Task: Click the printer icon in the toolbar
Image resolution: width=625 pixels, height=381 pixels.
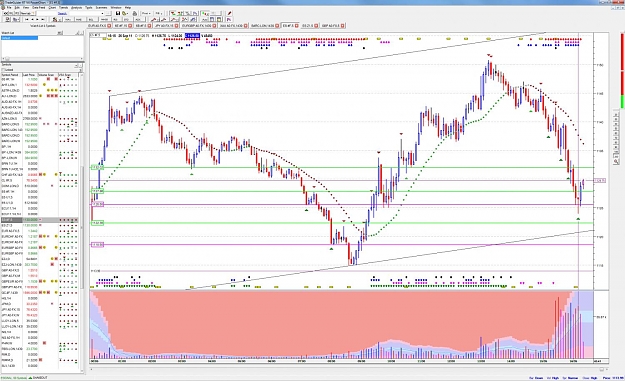Action: pyautogui.click(x=135, y=14)
